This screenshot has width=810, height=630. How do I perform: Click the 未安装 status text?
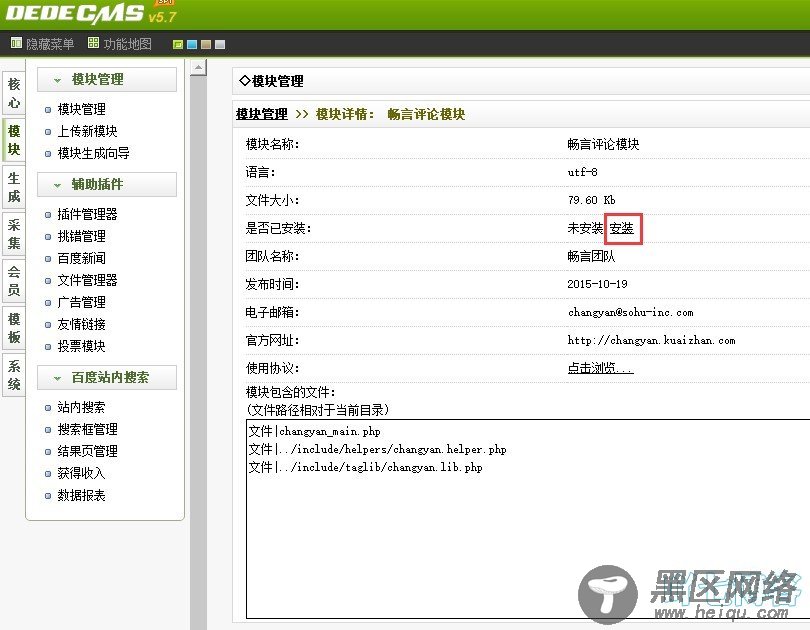click(585, 228)
